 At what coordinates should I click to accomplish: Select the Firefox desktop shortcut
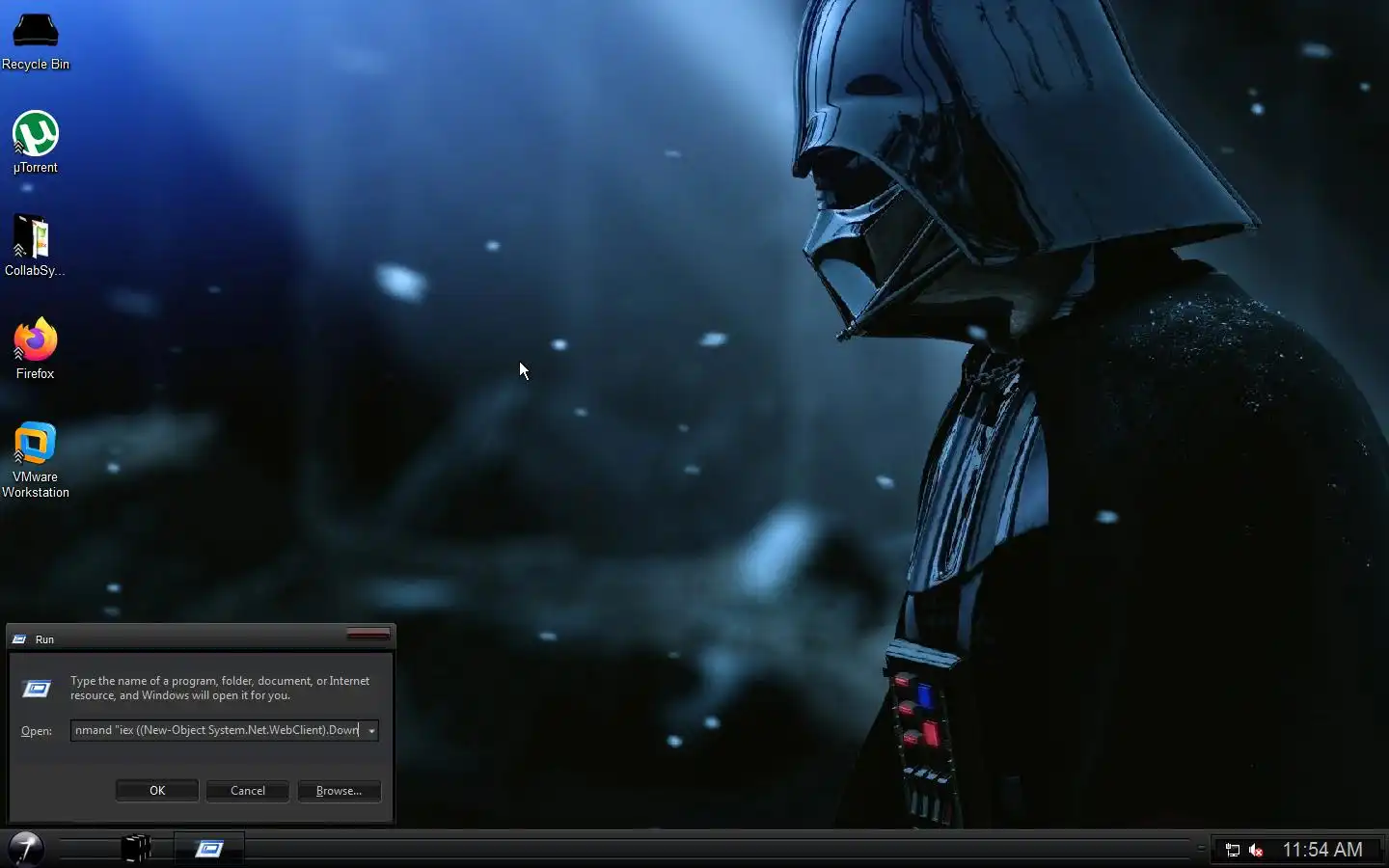[36, 348]
